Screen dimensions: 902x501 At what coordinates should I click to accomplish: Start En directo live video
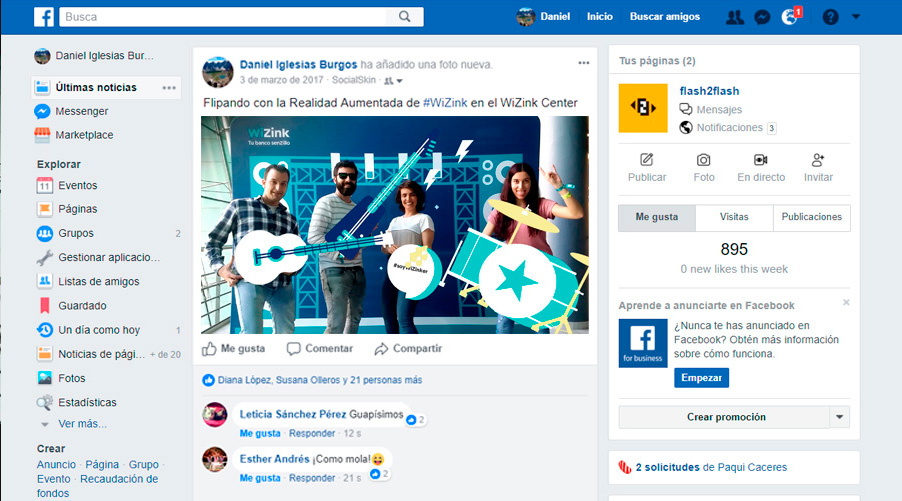coord(761,168)
